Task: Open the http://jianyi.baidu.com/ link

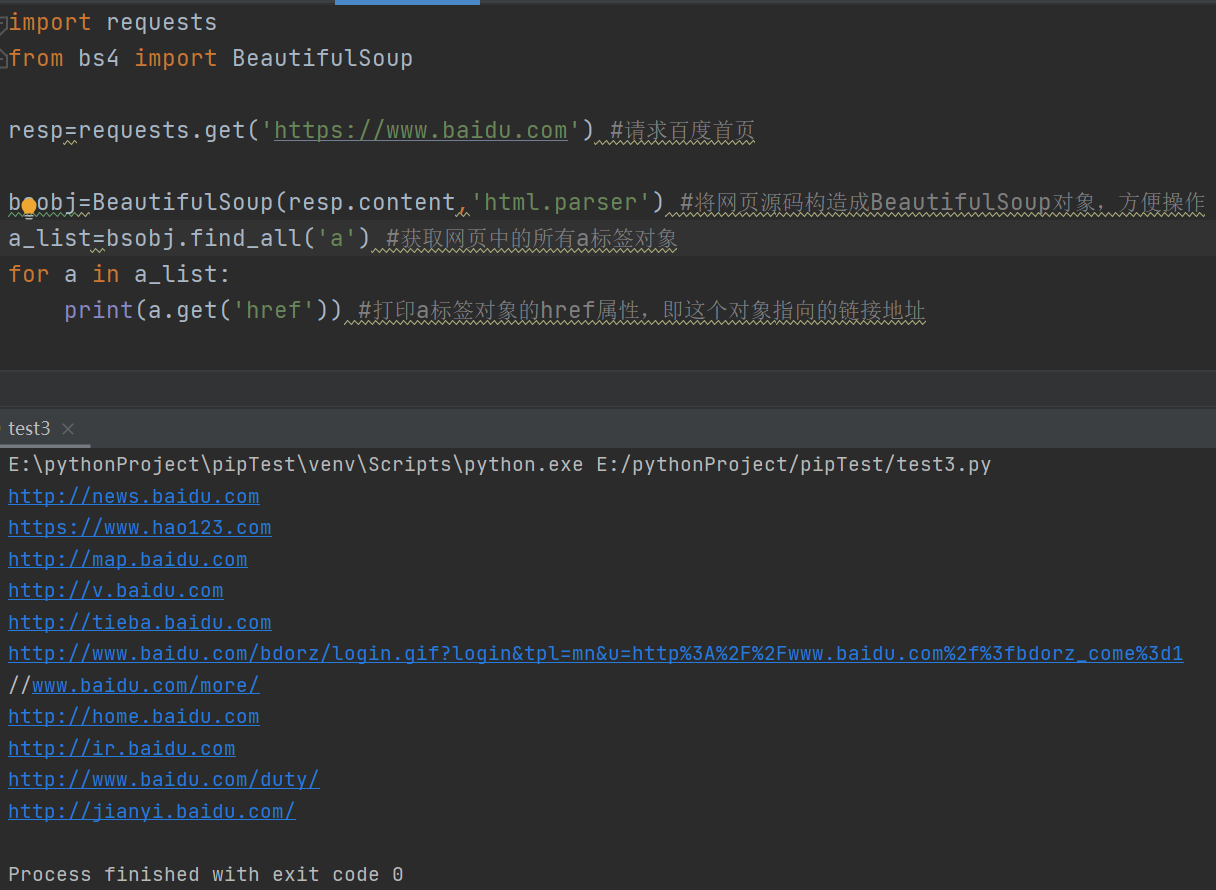Action: 151,811
